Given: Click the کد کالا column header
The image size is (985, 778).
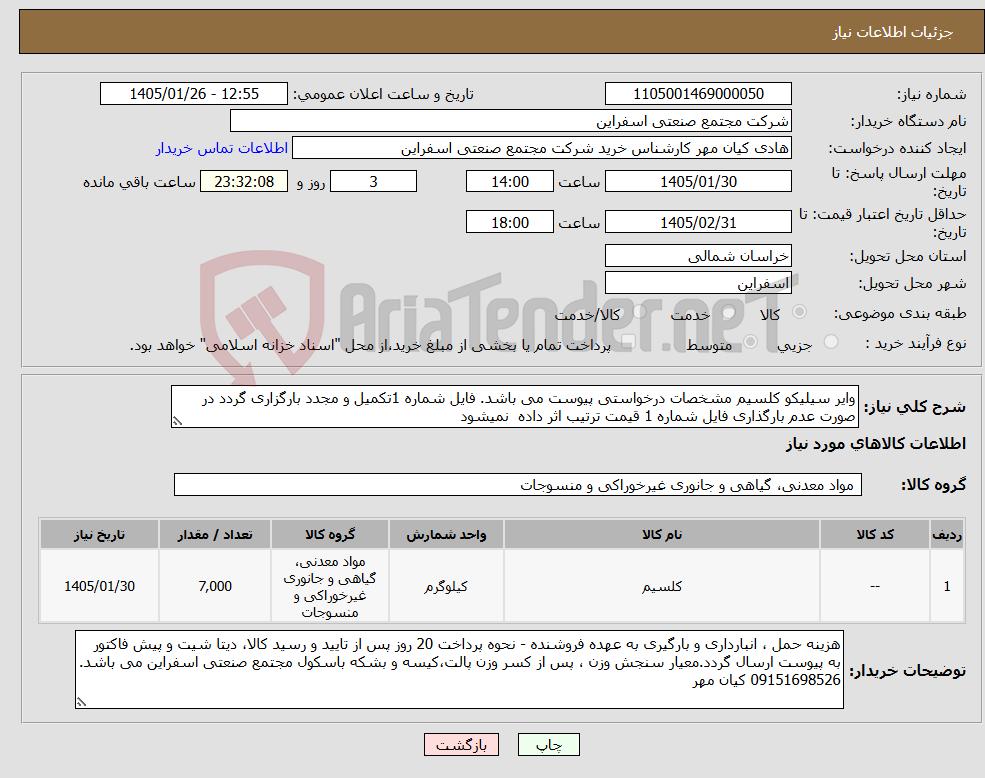Looking at the screenshot, I should [874, 534].
